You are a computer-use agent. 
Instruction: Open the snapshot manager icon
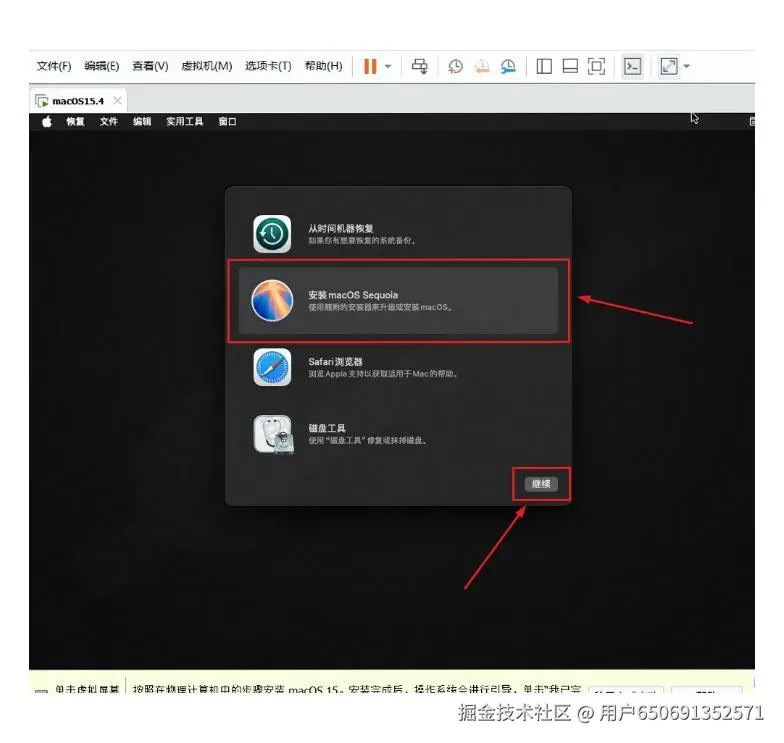click(x=508, y=66)
